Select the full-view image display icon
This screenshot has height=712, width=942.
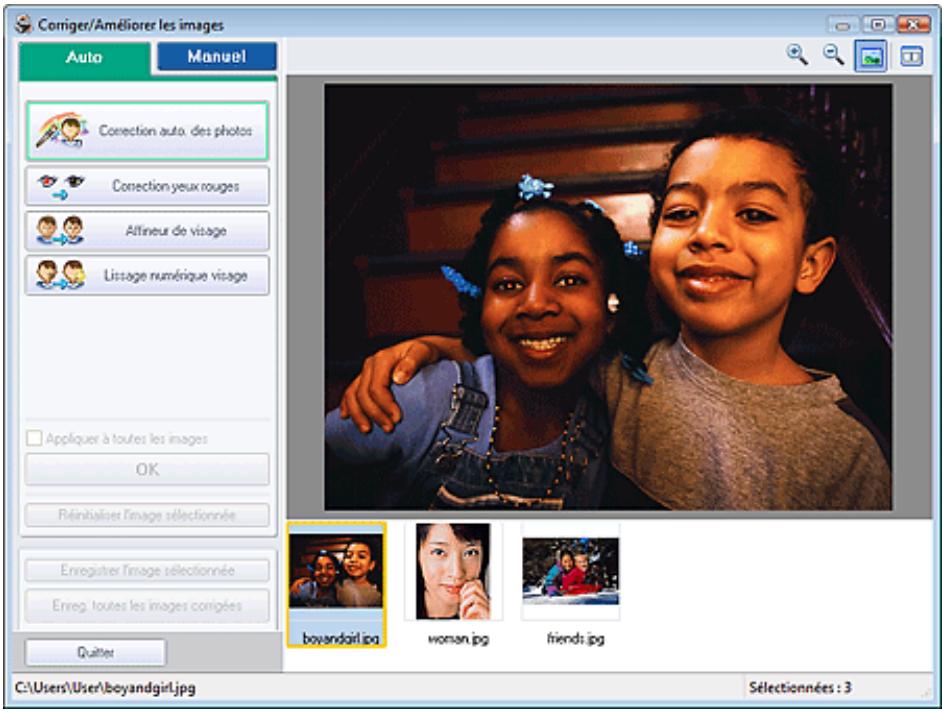pyautogui.click(x=871, y=56)
